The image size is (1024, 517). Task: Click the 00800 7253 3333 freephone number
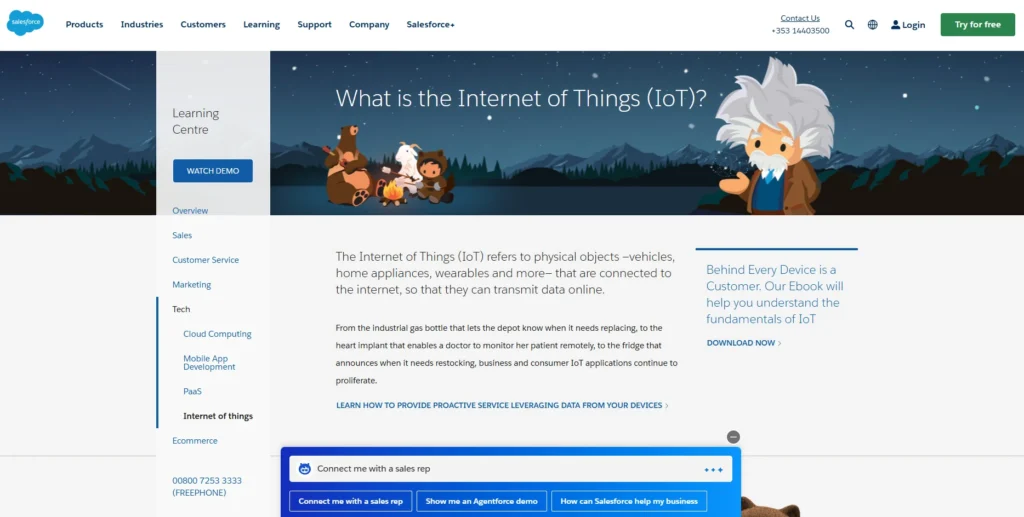click(207, 486)
